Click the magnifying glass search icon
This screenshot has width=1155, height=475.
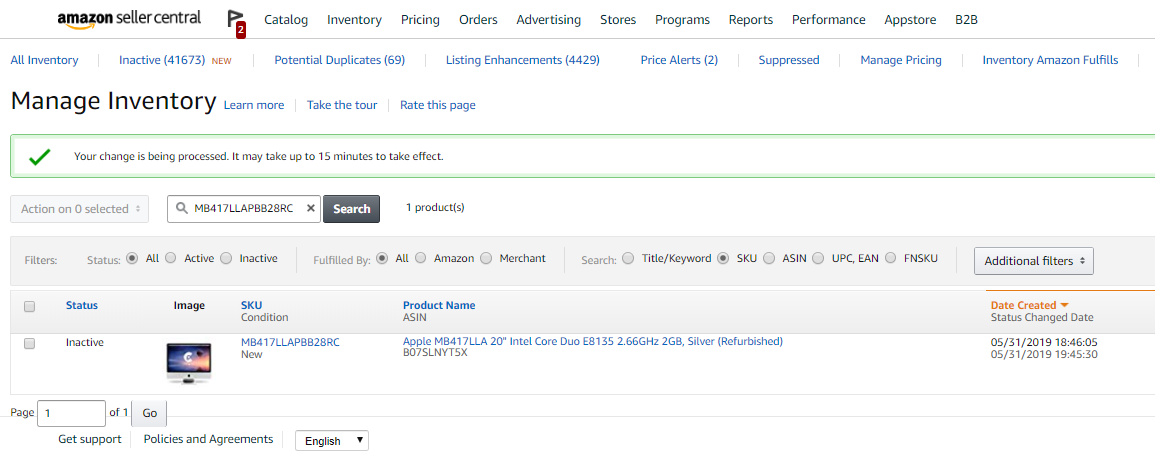(181, 208)
